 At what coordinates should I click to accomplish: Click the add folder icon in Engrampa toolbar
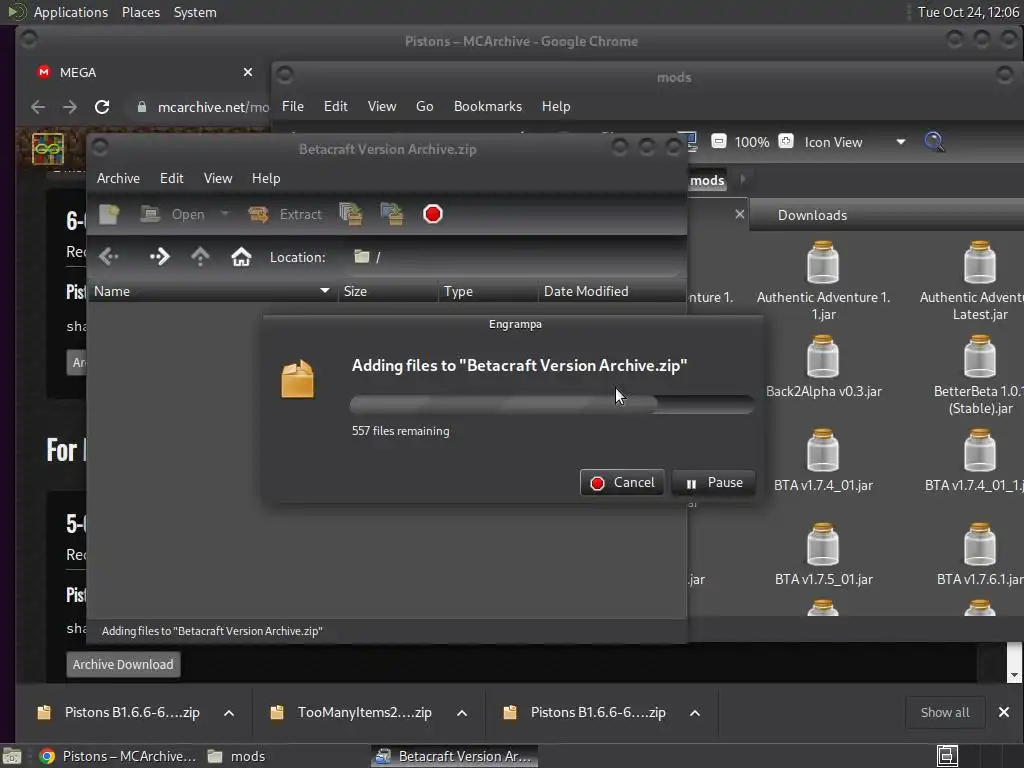392,214
